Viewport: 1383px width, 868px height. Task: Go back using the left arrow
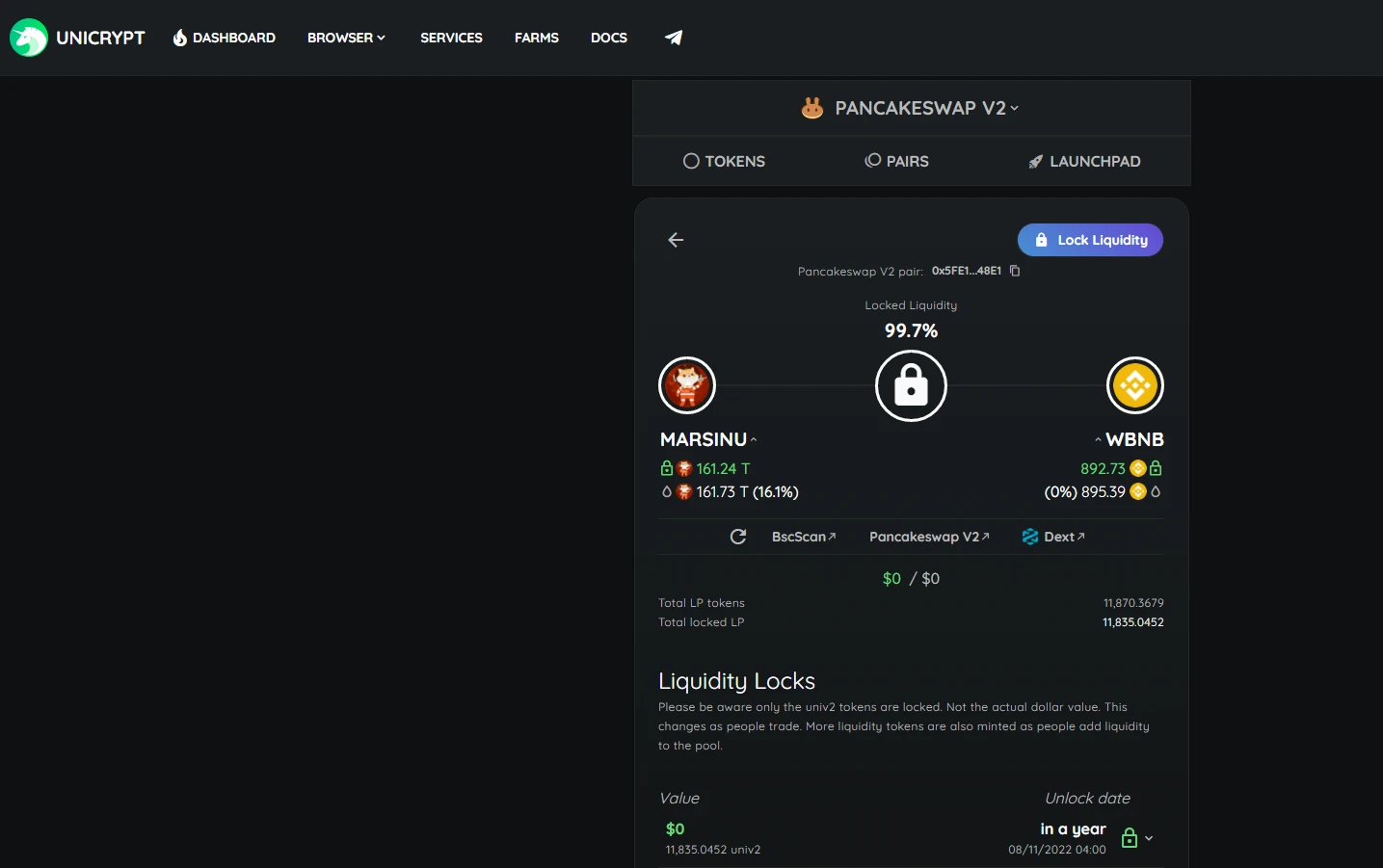point(676,240)
